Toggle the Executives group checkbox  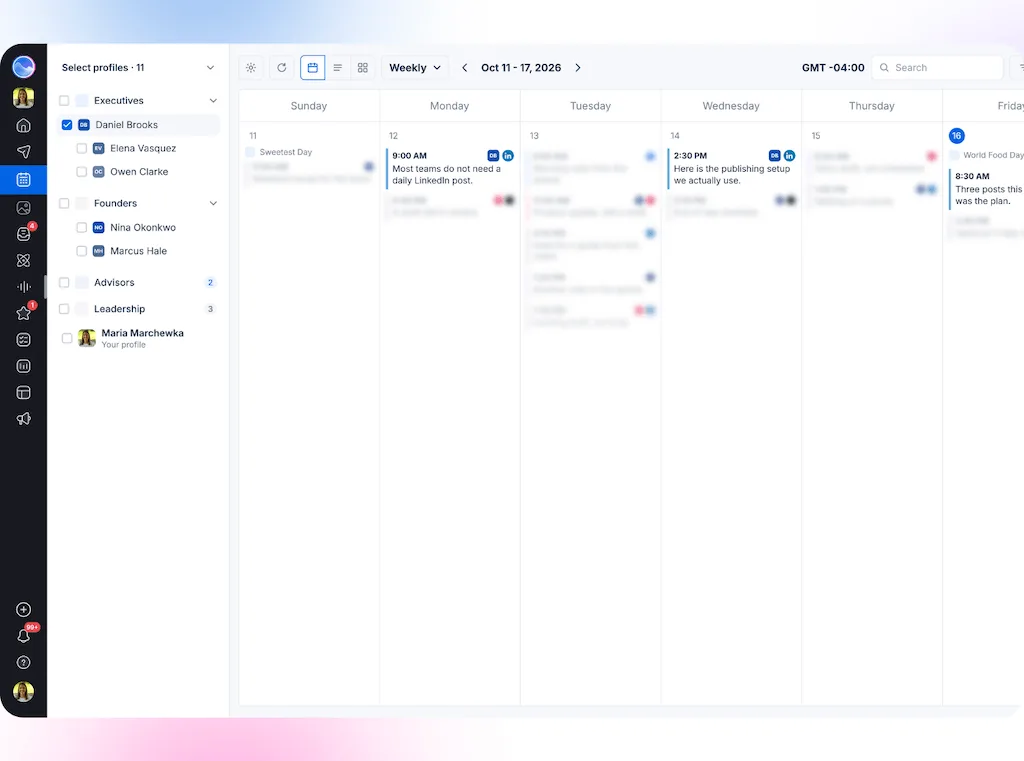pos(64,101)
